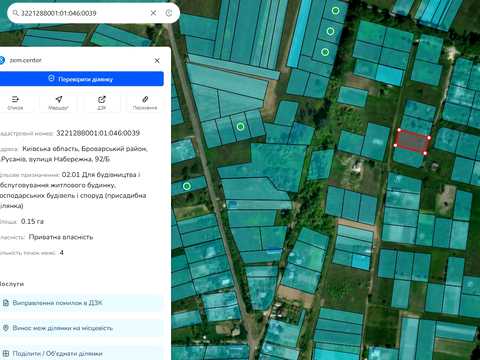Clear the search field with the X

[x=153, y=13]
